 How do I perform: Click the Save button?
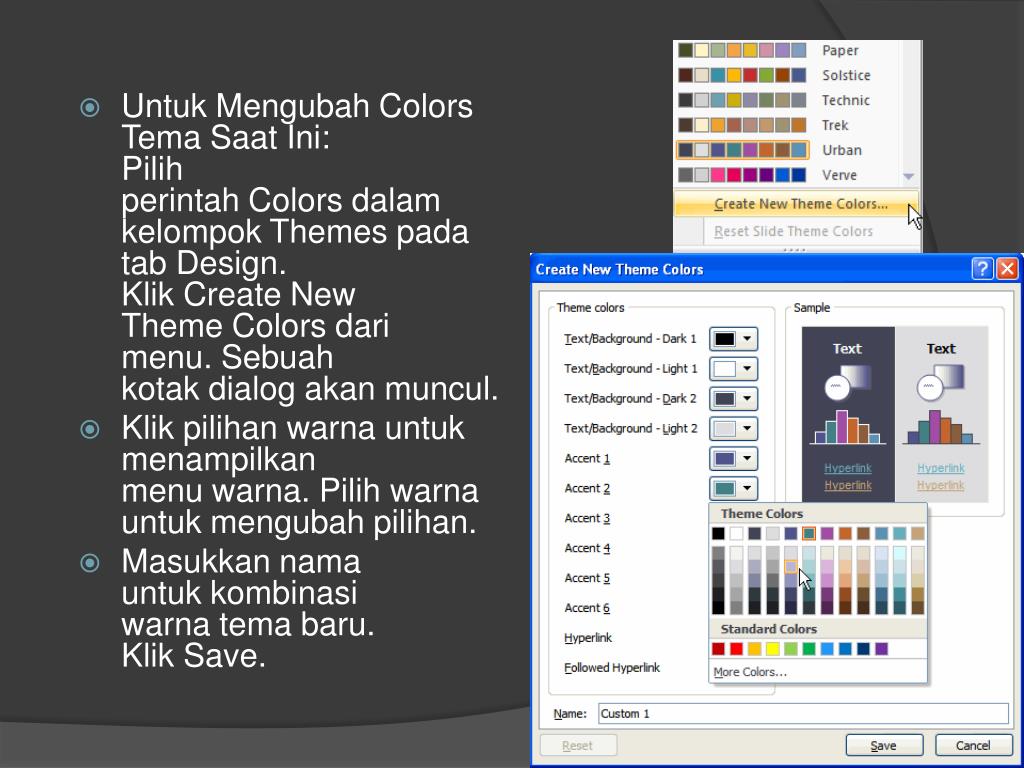click(884, 745)
